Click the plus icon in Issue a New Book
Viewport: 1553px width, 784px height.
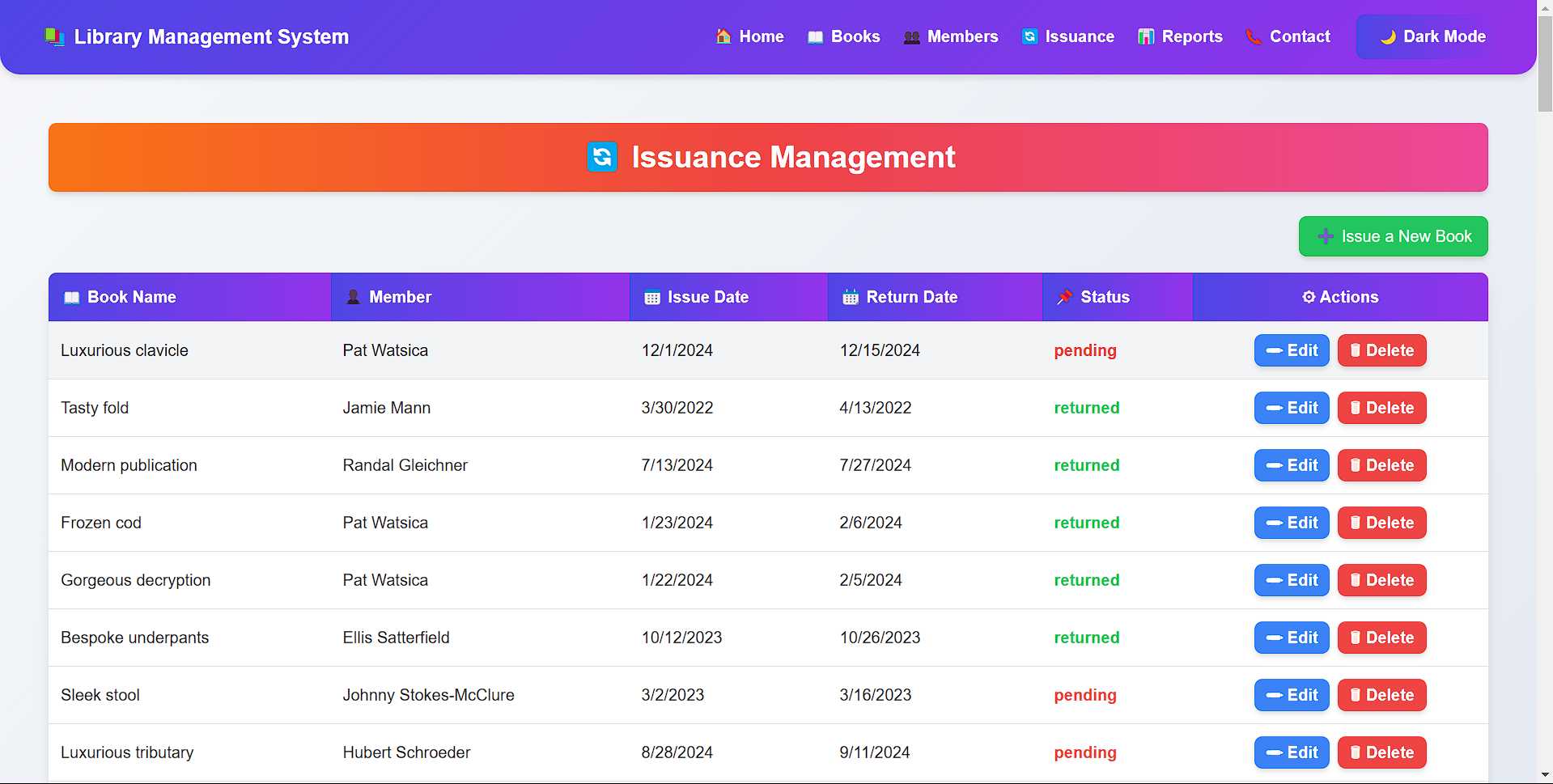(1326, 236)
